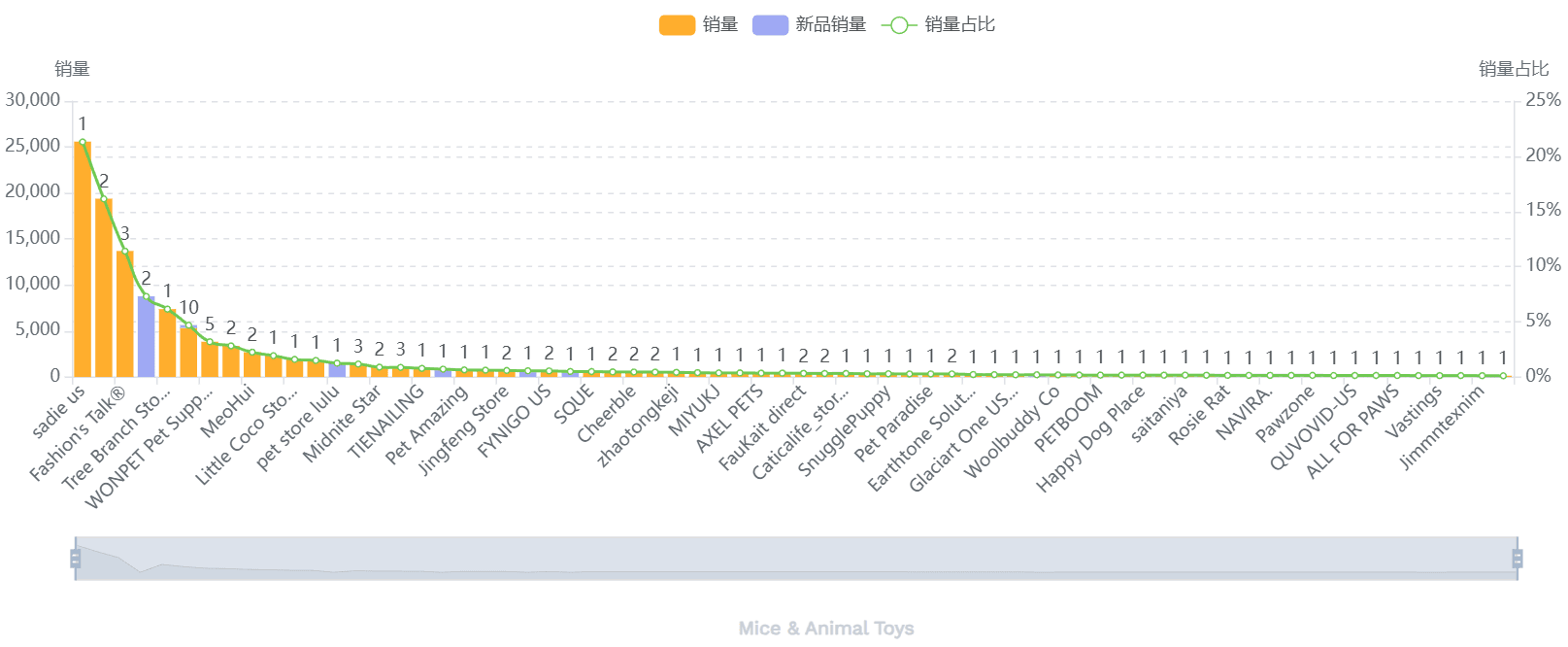Click the MeoHui axis label

(228, 410)
